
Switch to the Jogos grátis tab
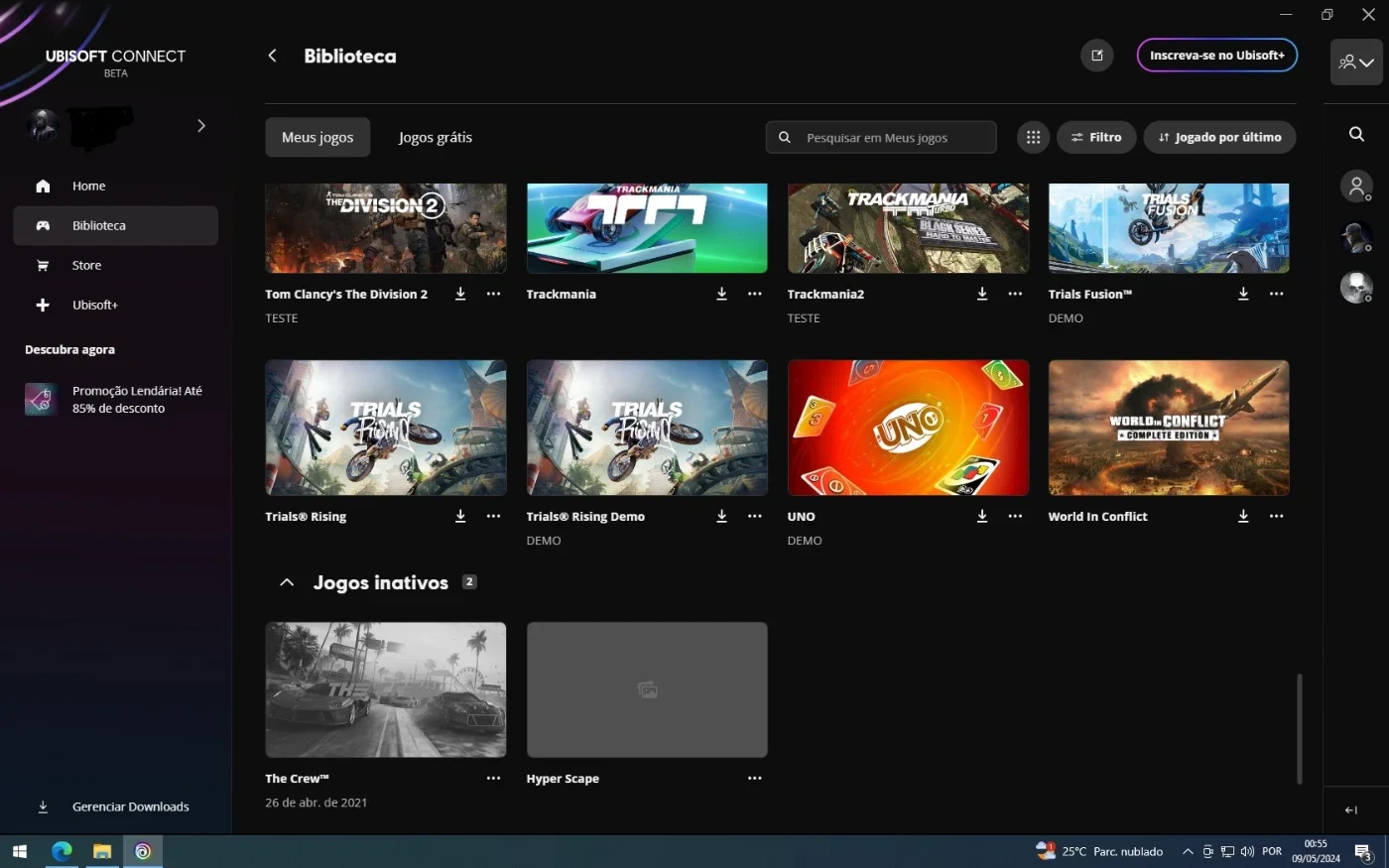[x=436, y=137]
